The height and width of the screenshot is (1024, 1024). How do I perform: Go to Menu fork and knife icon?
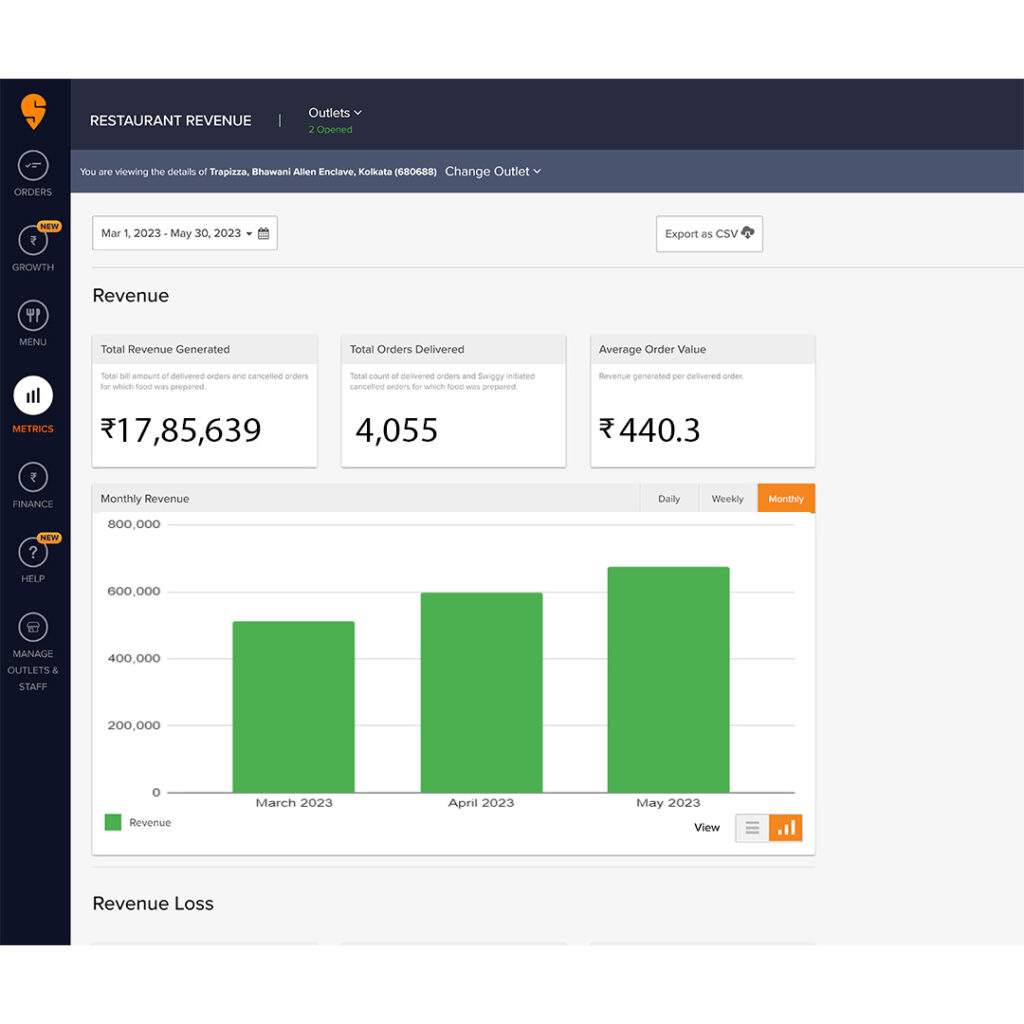[33, 316]
